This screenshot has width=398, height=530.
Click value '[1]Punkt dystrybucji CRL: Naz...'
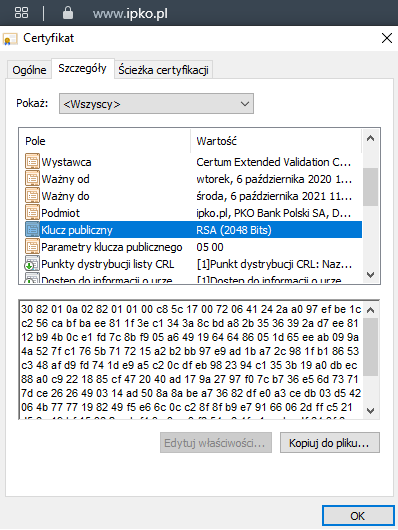[x=274, y=264]
